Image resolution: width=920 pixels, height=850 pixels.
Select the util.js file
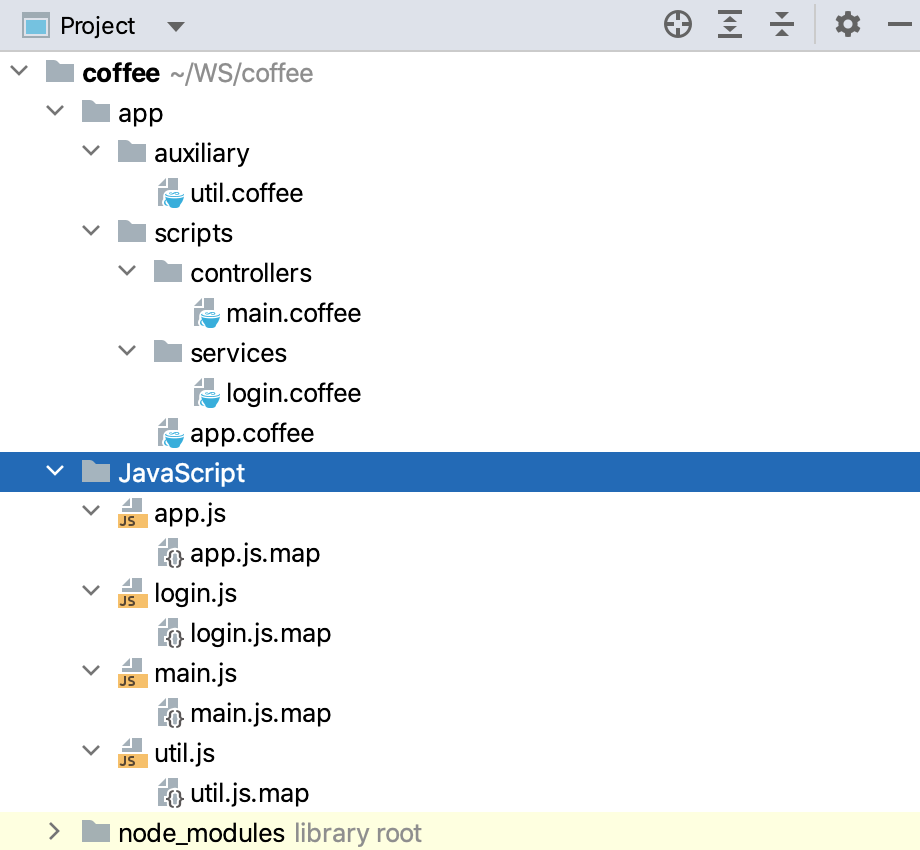pyautogui.click(x=185, y=752)
